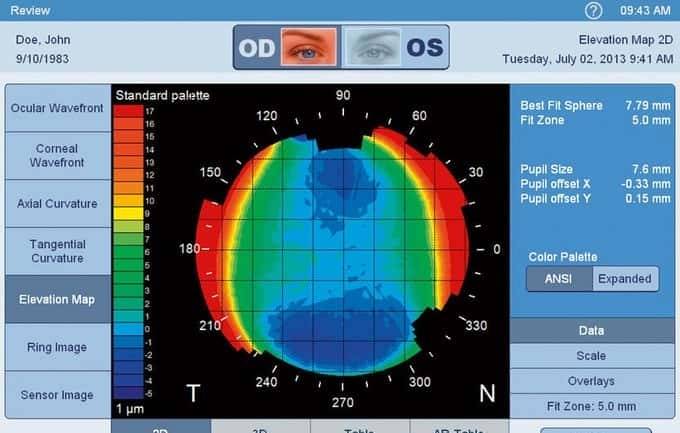Select the OS left eye button
This screenshot has height=433, width=680.
click(395, 47)
